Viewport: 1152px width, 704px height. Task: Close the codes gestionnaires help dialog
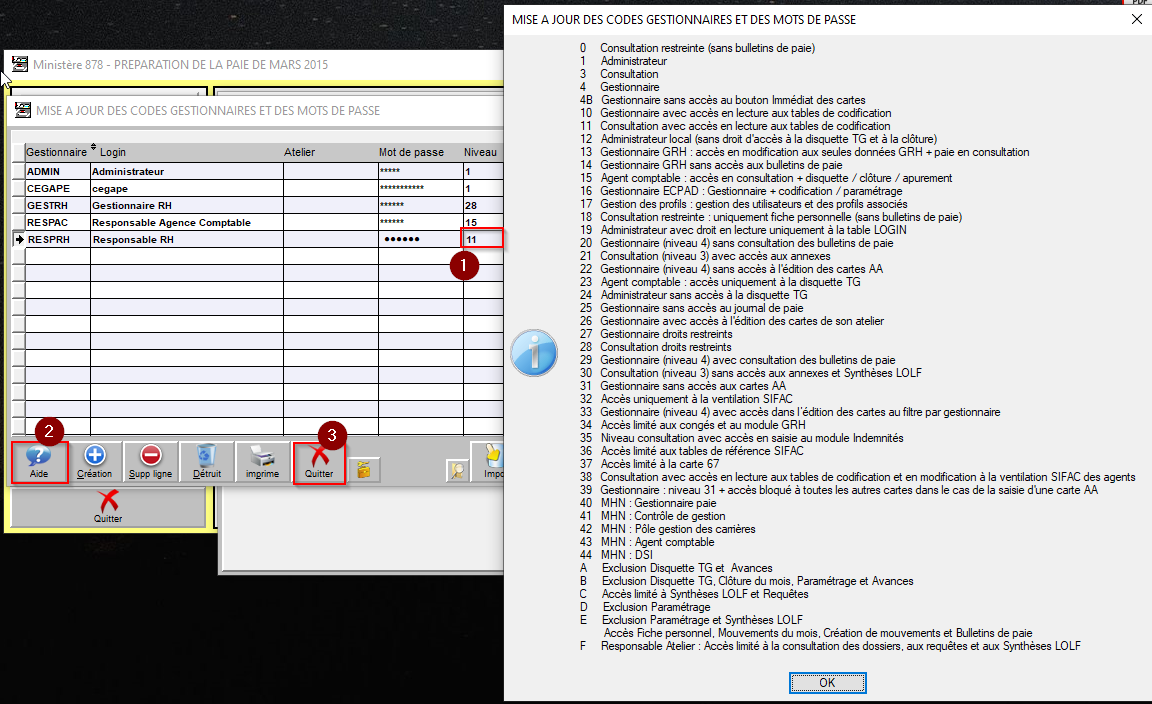click(1135, 19)
